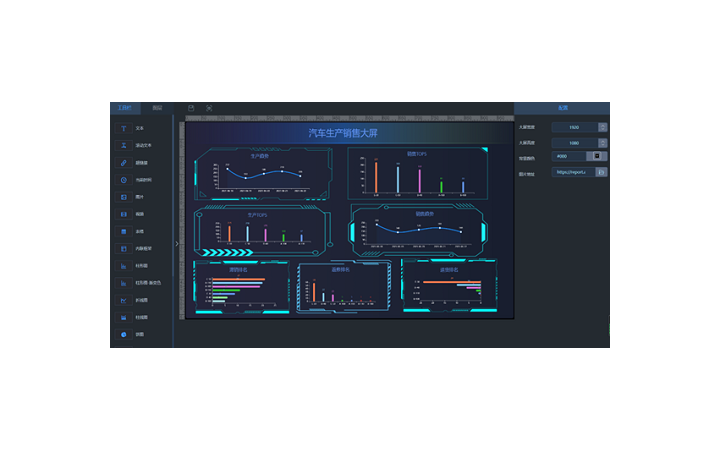The image size is (720, 450).
Task: Select the table (表格) component icon
Action: 124,231
